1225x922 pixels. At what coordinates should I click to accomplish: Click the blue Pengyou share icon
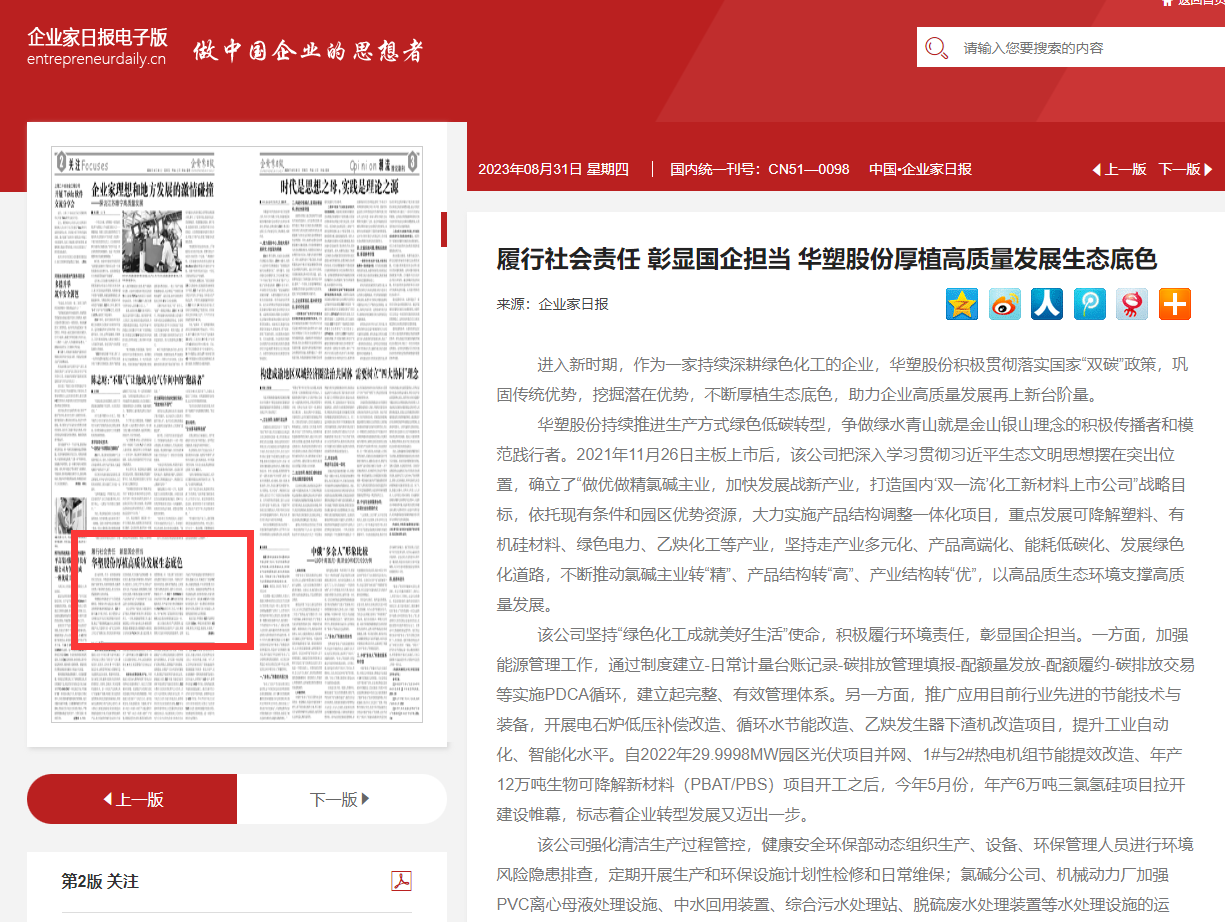(1089, 304)
